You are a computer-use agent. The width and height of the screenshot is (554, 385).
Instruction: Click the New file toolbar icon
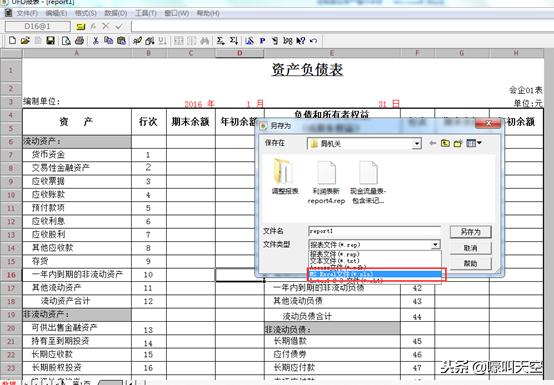click(12, 40)
